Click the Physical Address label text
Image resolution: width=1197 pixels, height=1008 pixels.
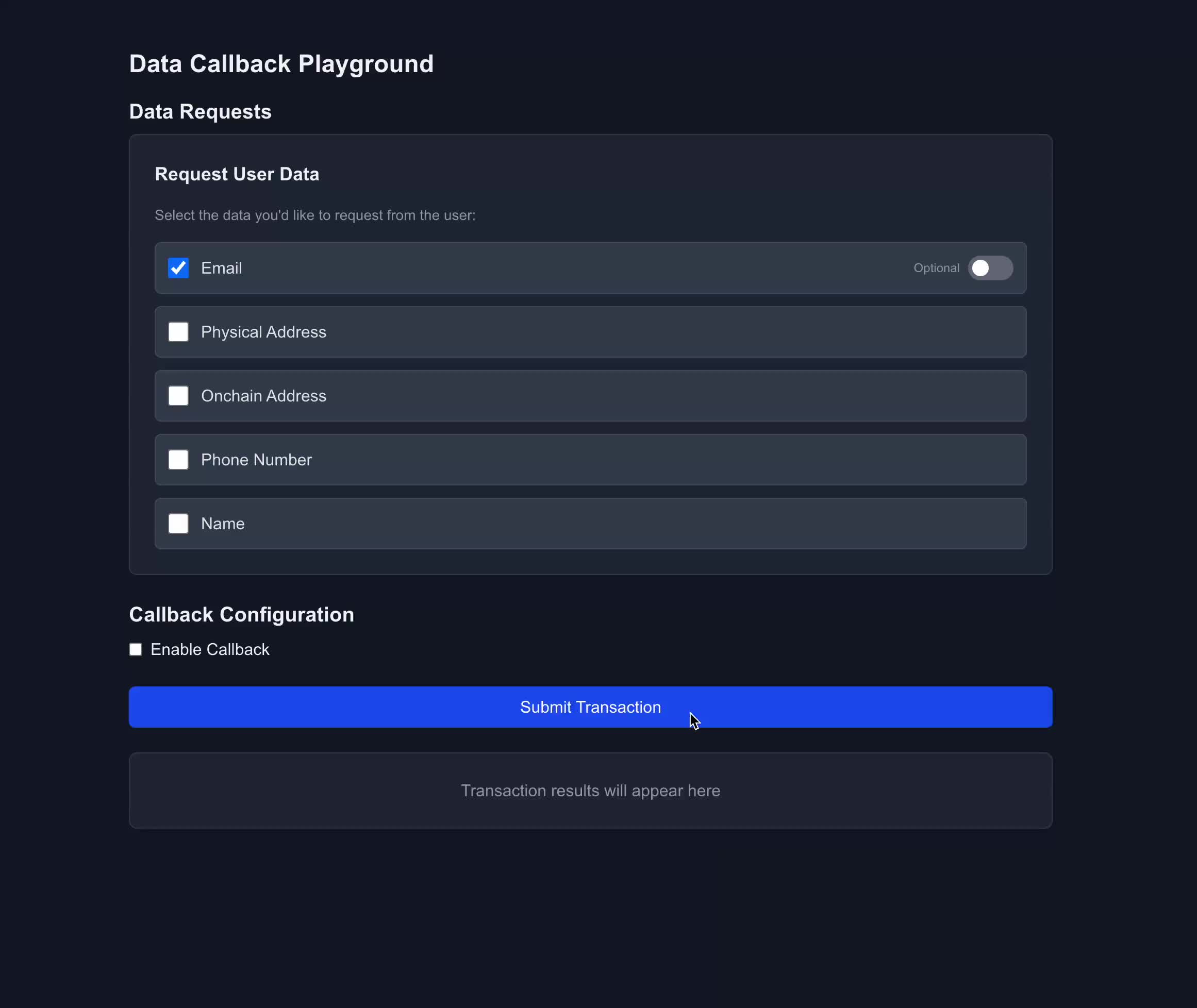[263, 332]
